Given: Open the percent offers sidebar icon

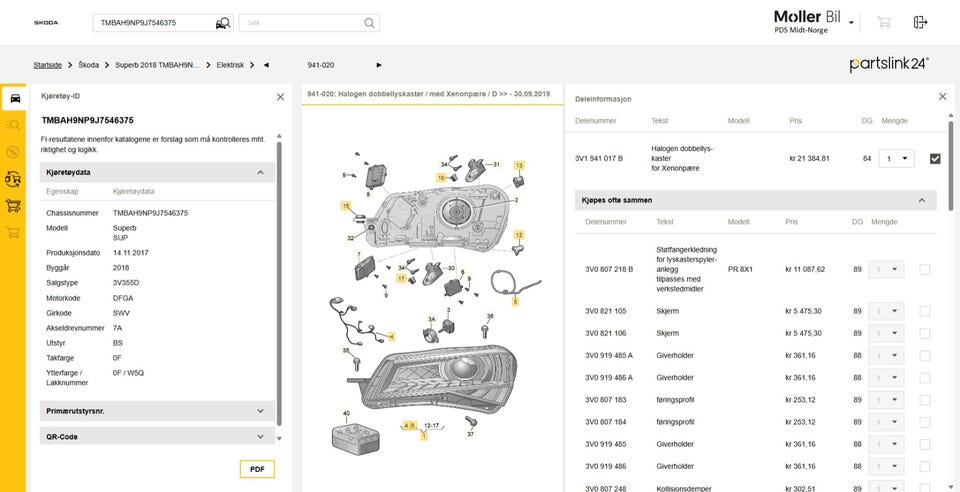Looking at the screenshot, I should (13, 151).
